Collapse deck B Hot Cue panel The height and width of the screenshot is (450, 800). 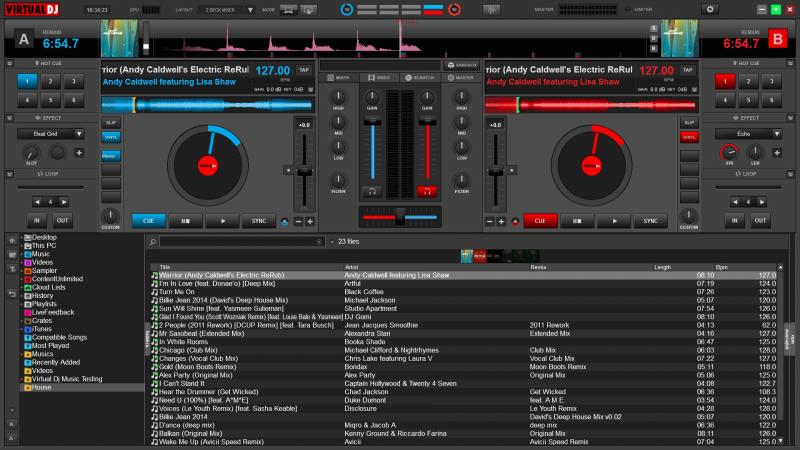tap(790, 63)
